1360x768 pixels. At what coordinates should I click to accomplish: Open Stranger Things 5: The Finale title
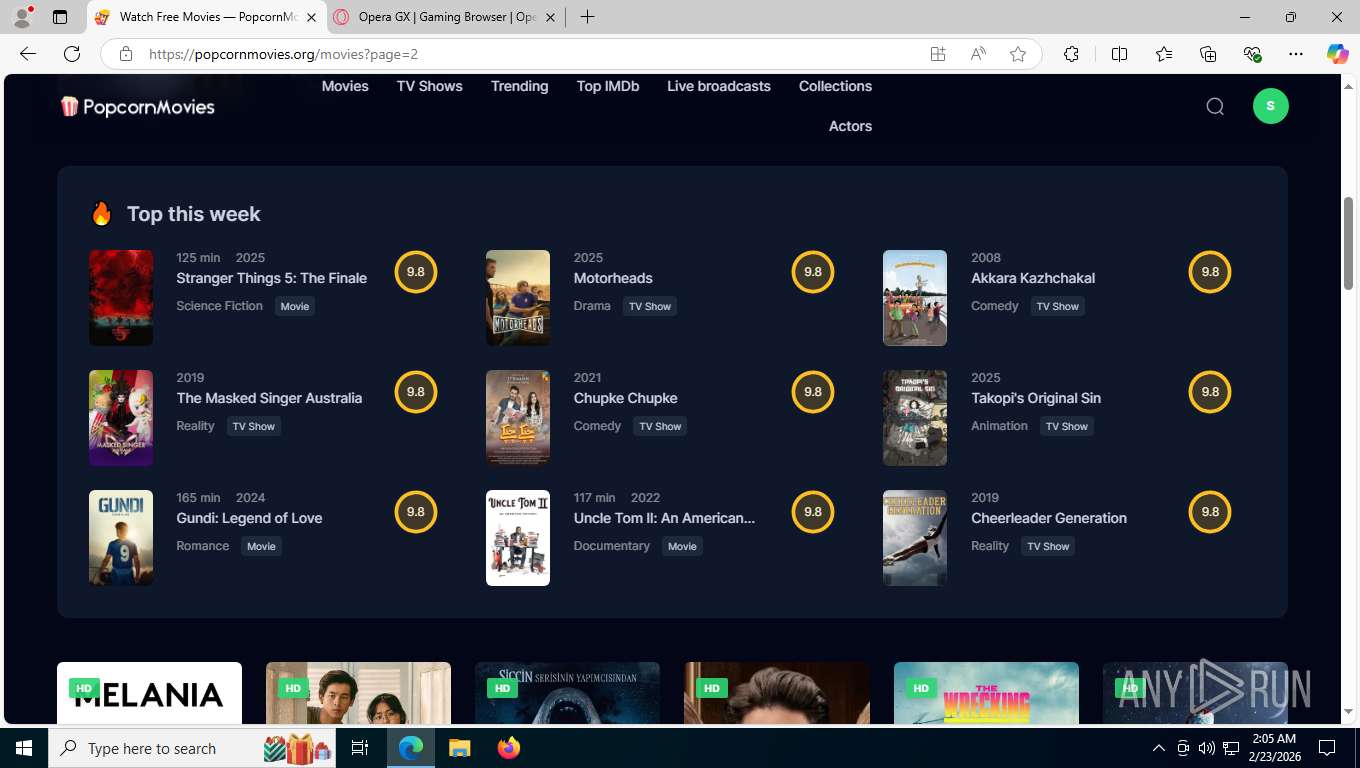(272, 278)
